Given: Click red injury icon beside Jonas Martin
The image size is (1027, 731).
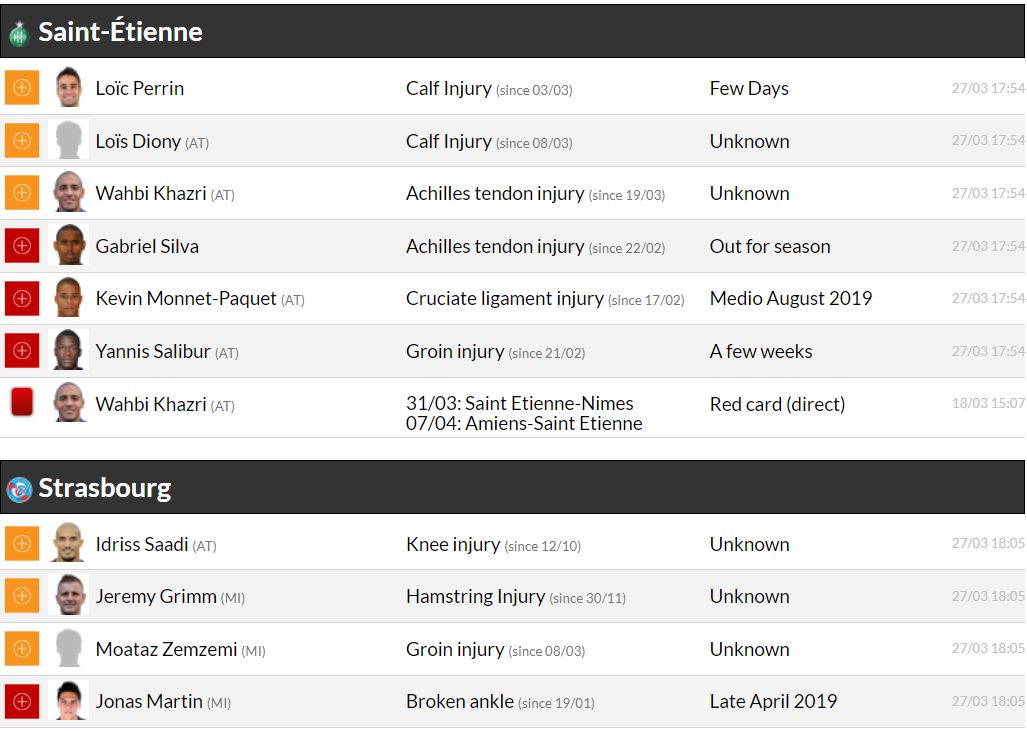Looking at the screenshot, I should [22, 701].
